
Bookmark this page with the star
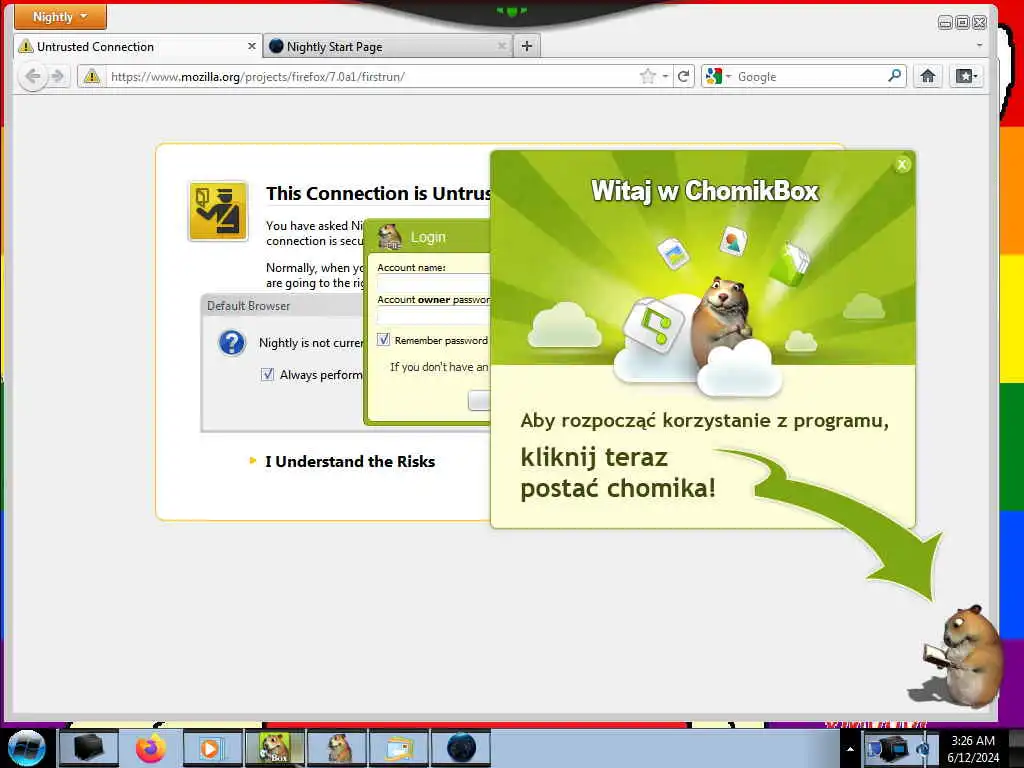tap(647, 76)
